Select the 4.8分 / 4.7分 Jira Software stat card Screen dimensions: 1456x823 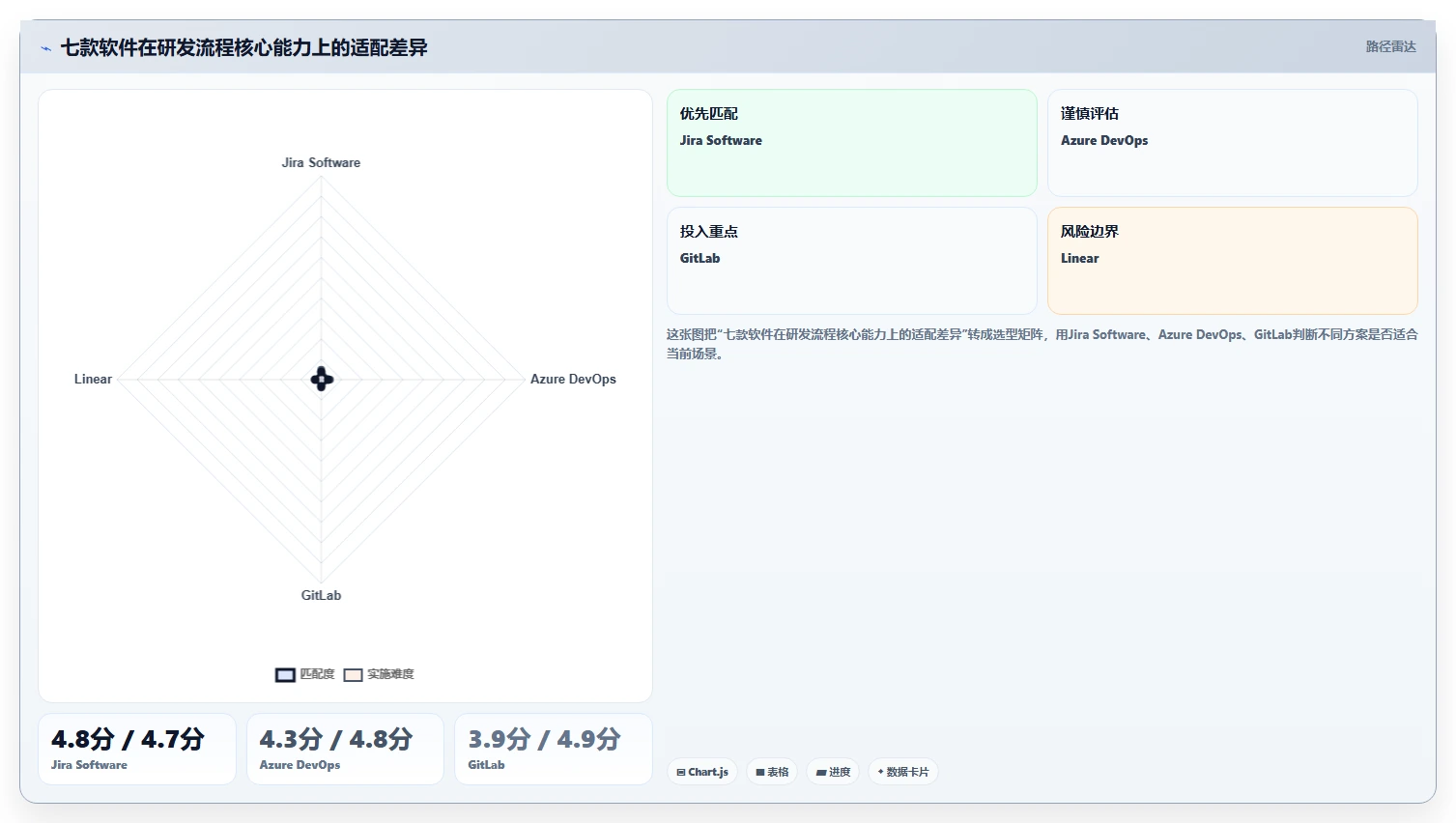tap(137, 749)
